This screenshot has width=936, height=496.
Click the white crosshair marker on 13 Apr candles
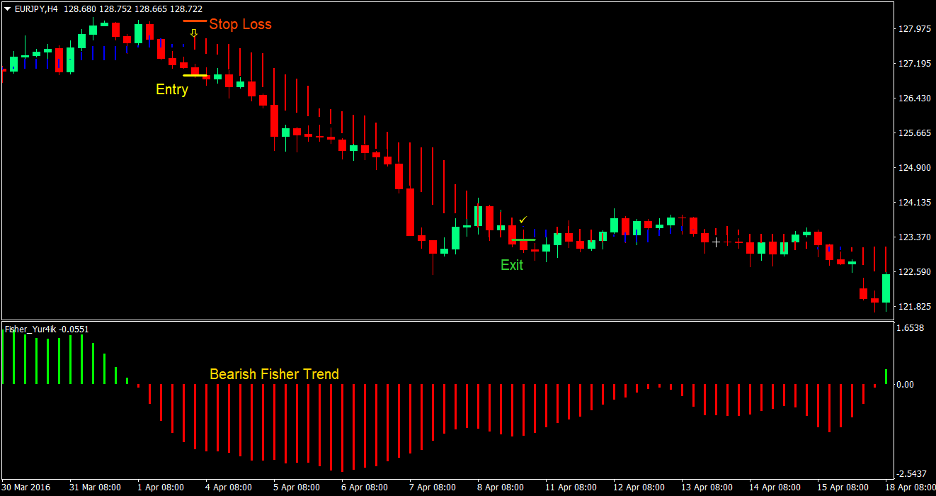(x=716, y=242)
